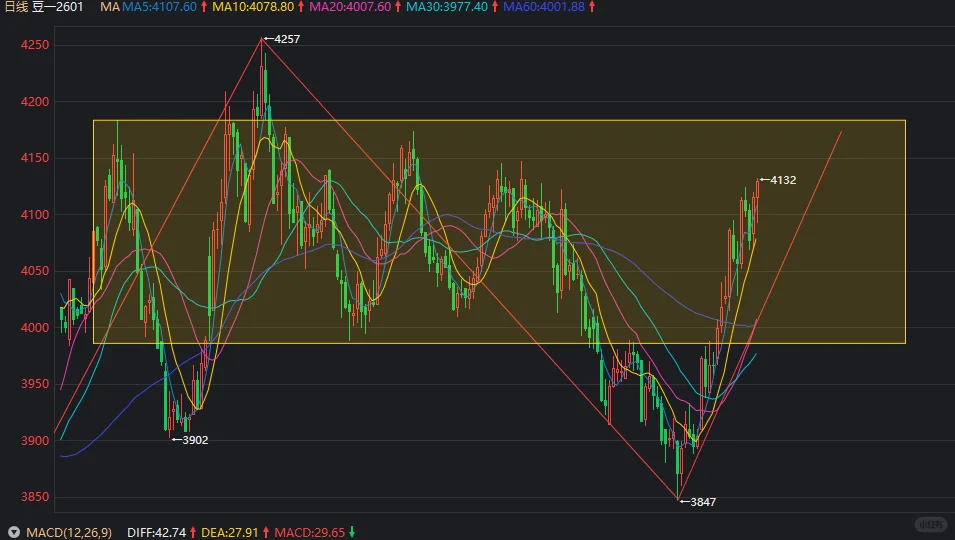Viewport: 955px width, 540px height.
Task: Click the DIFF:42.74 value
Action: tap(157, 533)
